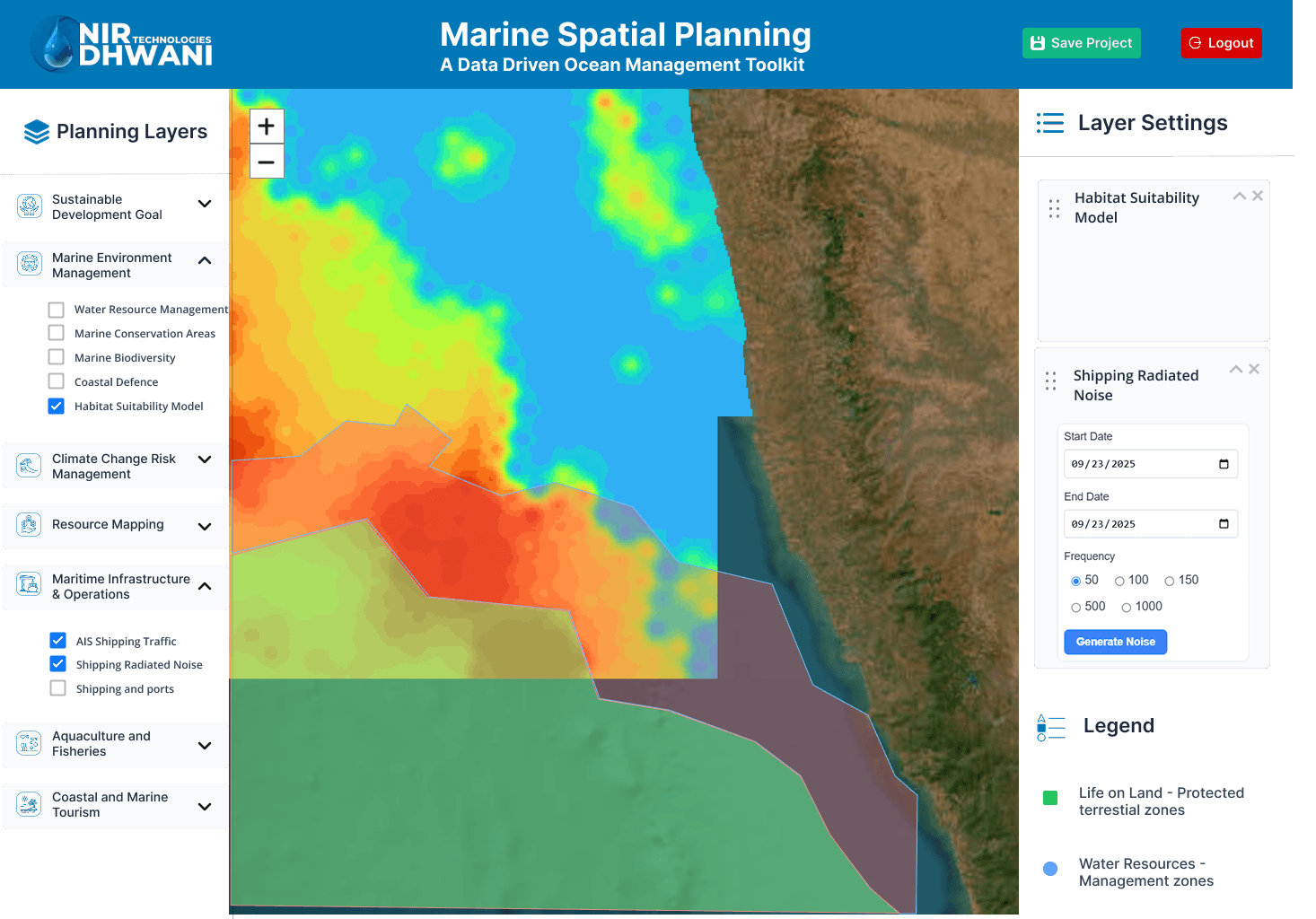1316x919 pixels.
Task: Collapse Maritime Infrastructure & Operations section
Action: [205, 586]
